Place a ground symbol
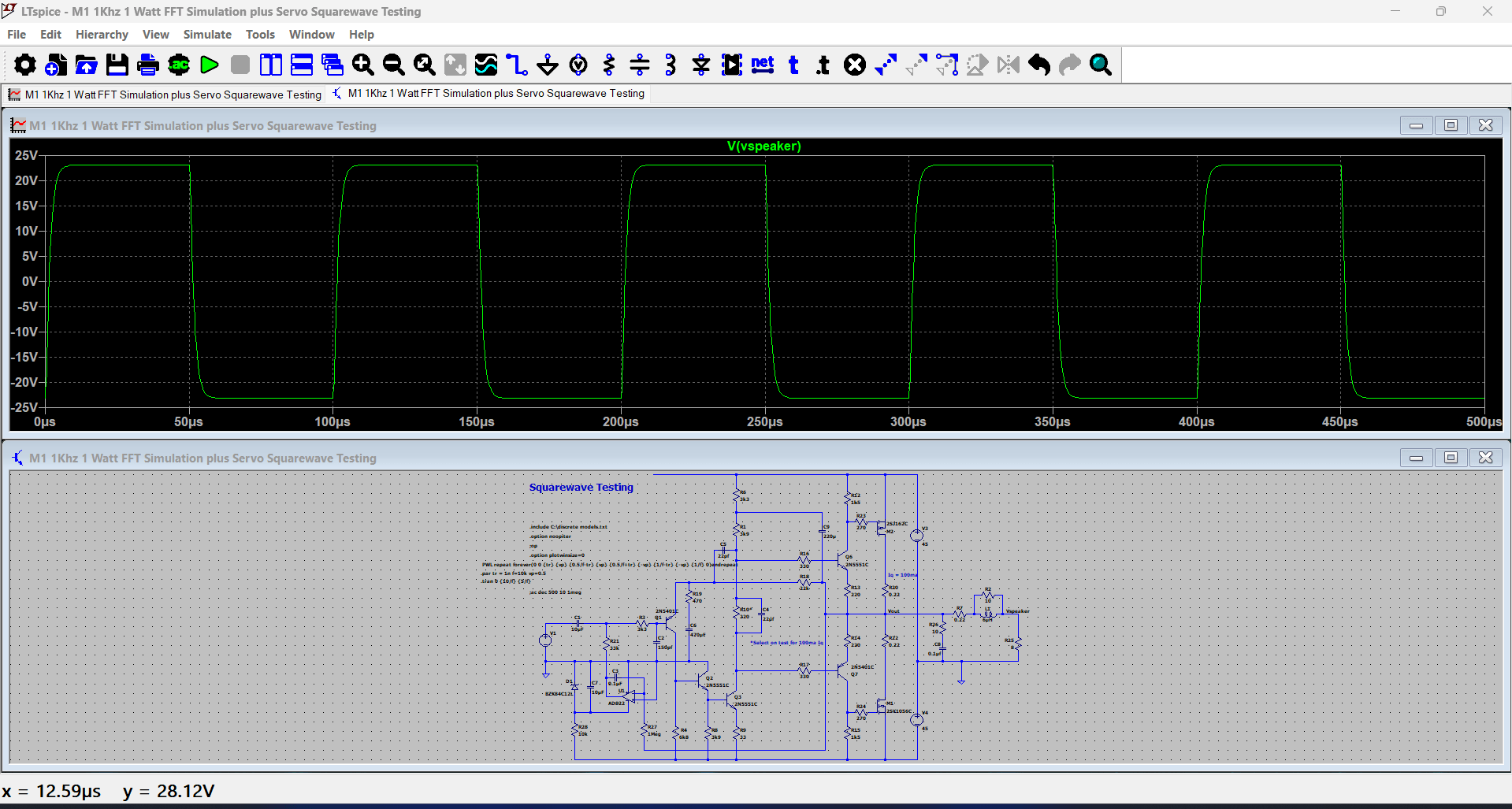Image resolution: width=1512 pixels, height=809 pixels. point(548,65)
